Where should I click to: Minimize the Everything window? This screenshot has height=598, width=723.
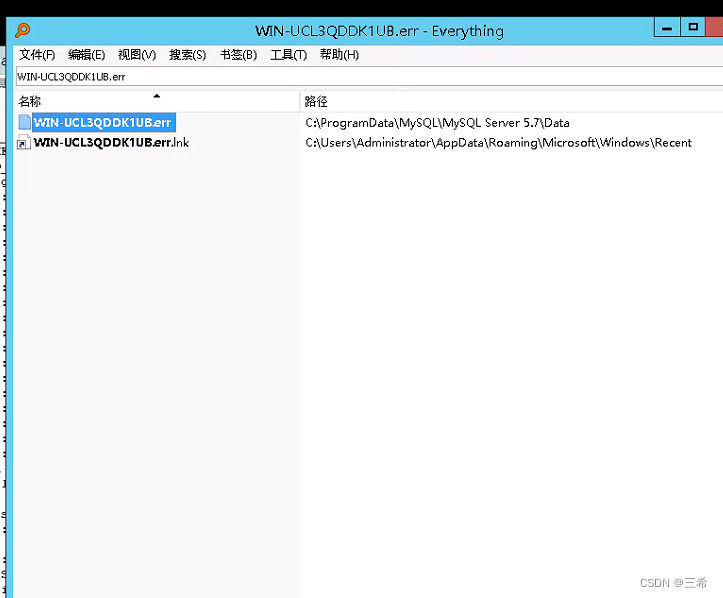(667, 28)
